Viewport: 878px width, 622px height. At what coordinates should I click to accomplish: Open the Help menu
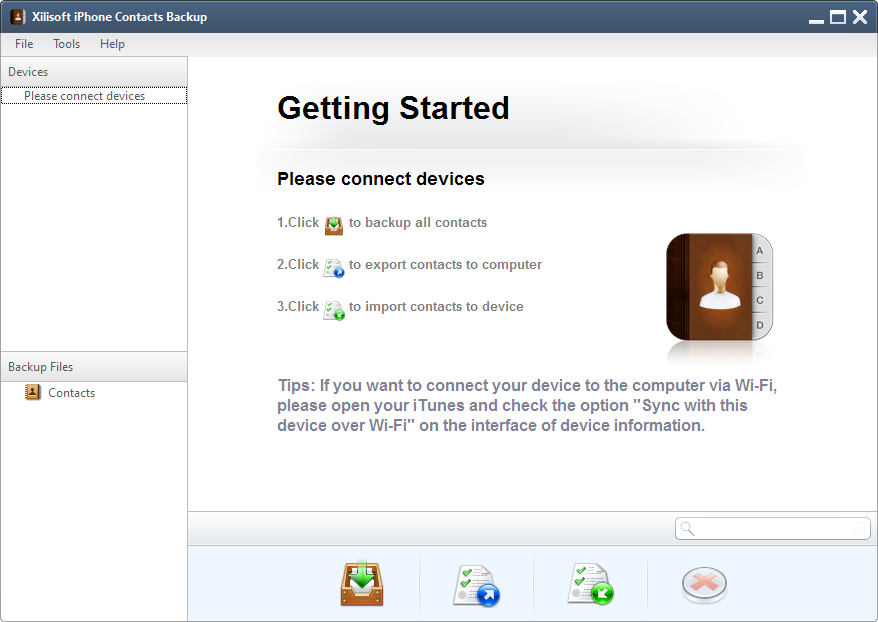click(x=112, y=44)
